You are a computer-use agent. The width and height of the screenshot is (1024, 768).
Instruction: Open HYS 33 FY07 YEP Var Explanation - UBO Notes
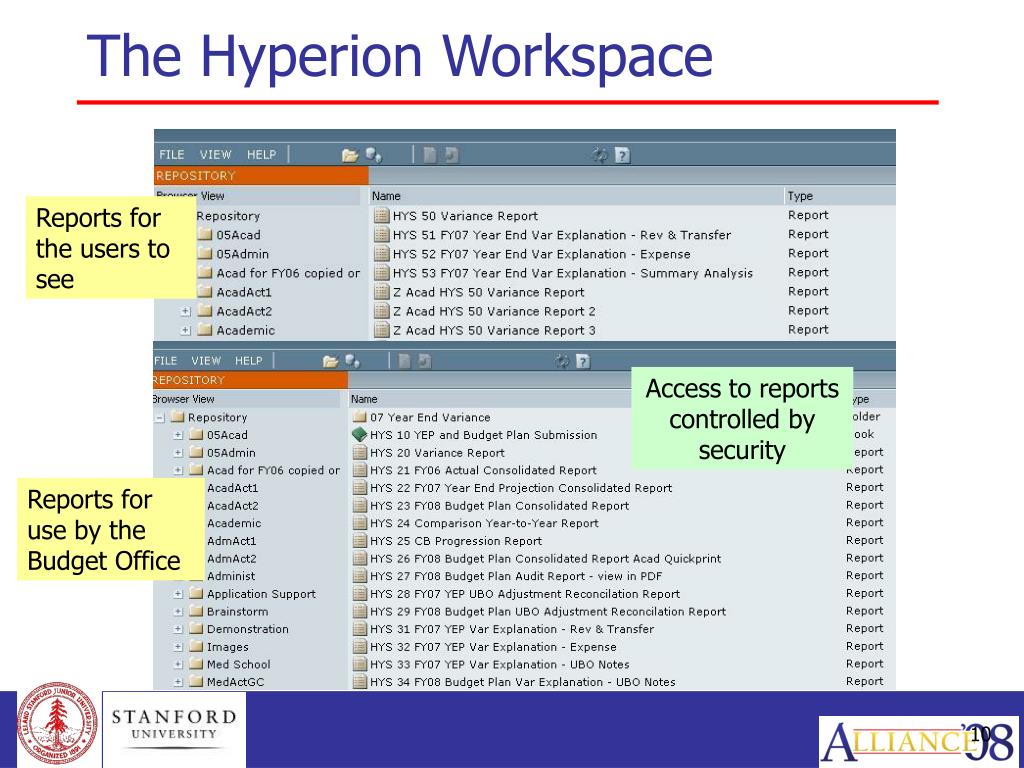pos(500,664)
